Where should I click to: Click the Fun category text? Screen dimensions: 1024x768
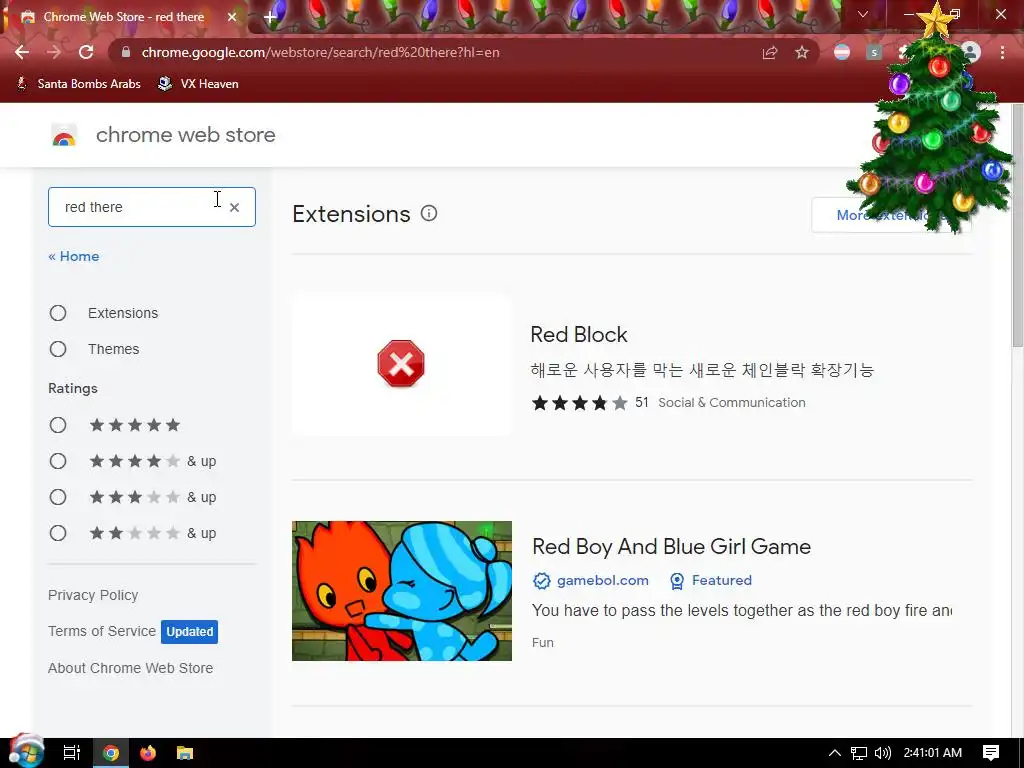pyautogui.click(x=543, y=643)
